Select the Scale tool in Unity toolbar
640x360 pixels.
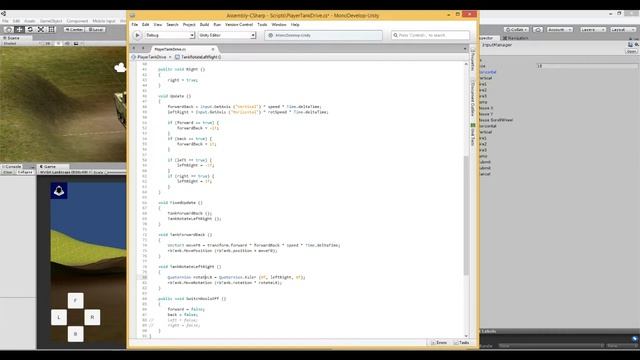point(41,29)
